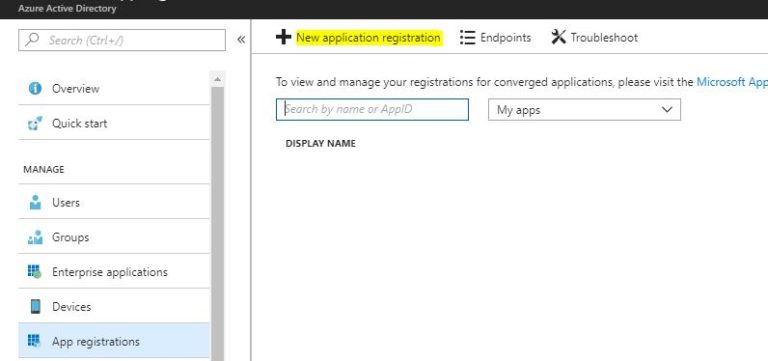Screen dimensions: 768x361
Task: Click the Endpoints list icon
Action: click(x=468, y=38)
